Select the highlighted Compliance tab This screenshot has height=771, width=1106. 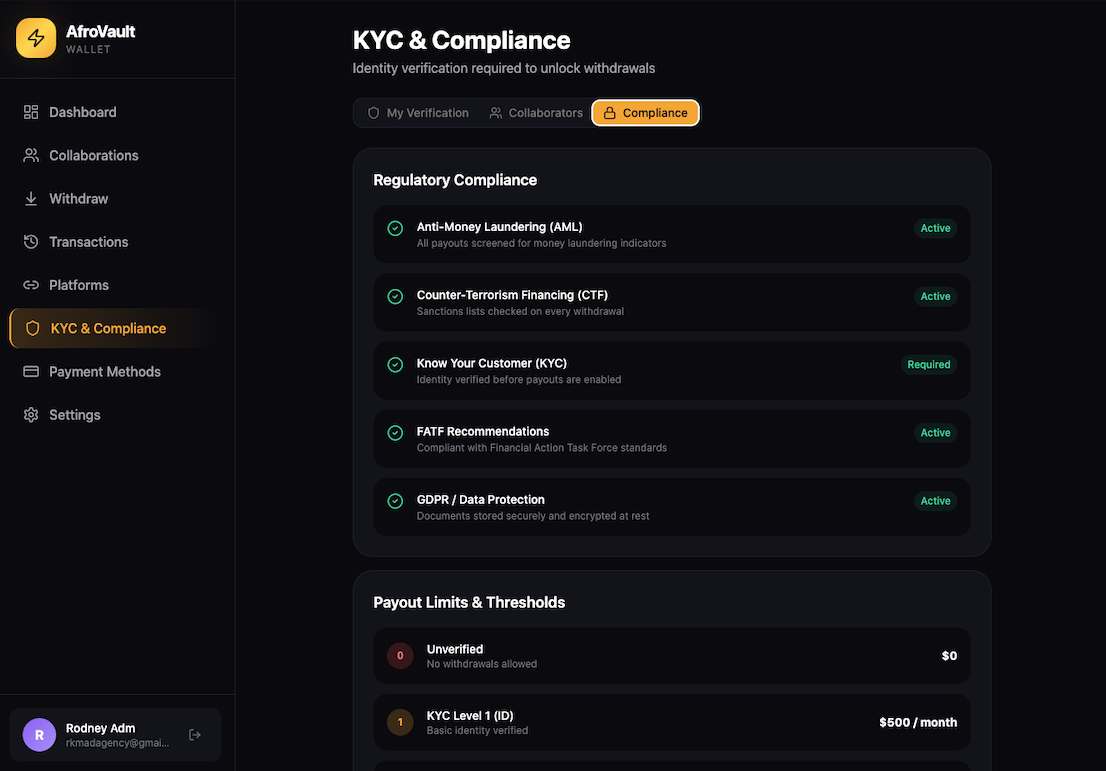point(645,113)
